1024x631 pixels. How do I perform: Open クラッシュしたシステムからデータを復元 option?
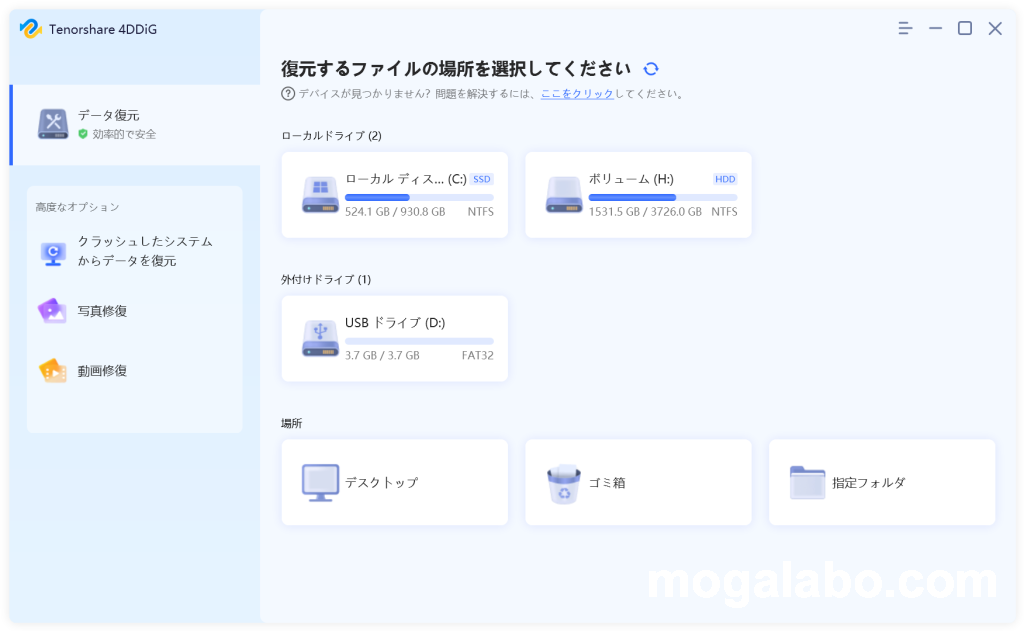[145, 251]
